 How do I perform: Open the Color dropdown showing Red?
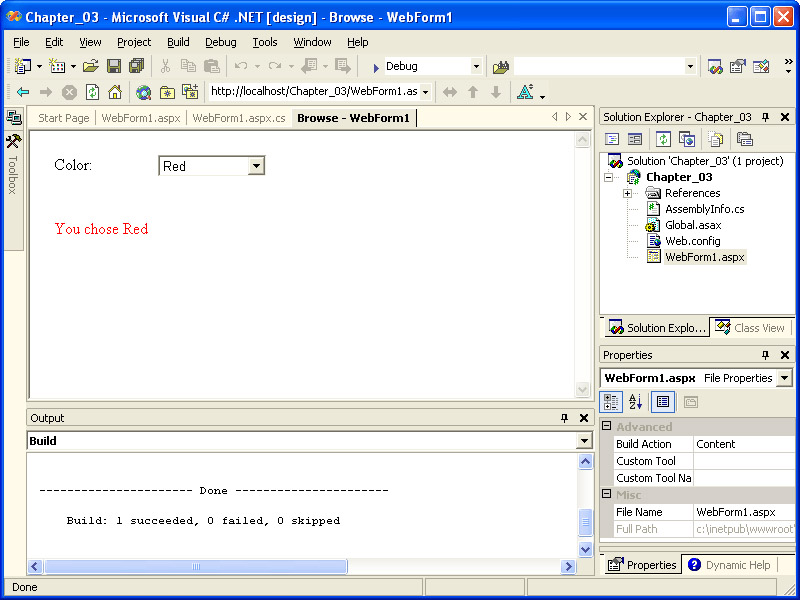pyautogui.click(x=256, y=166)
